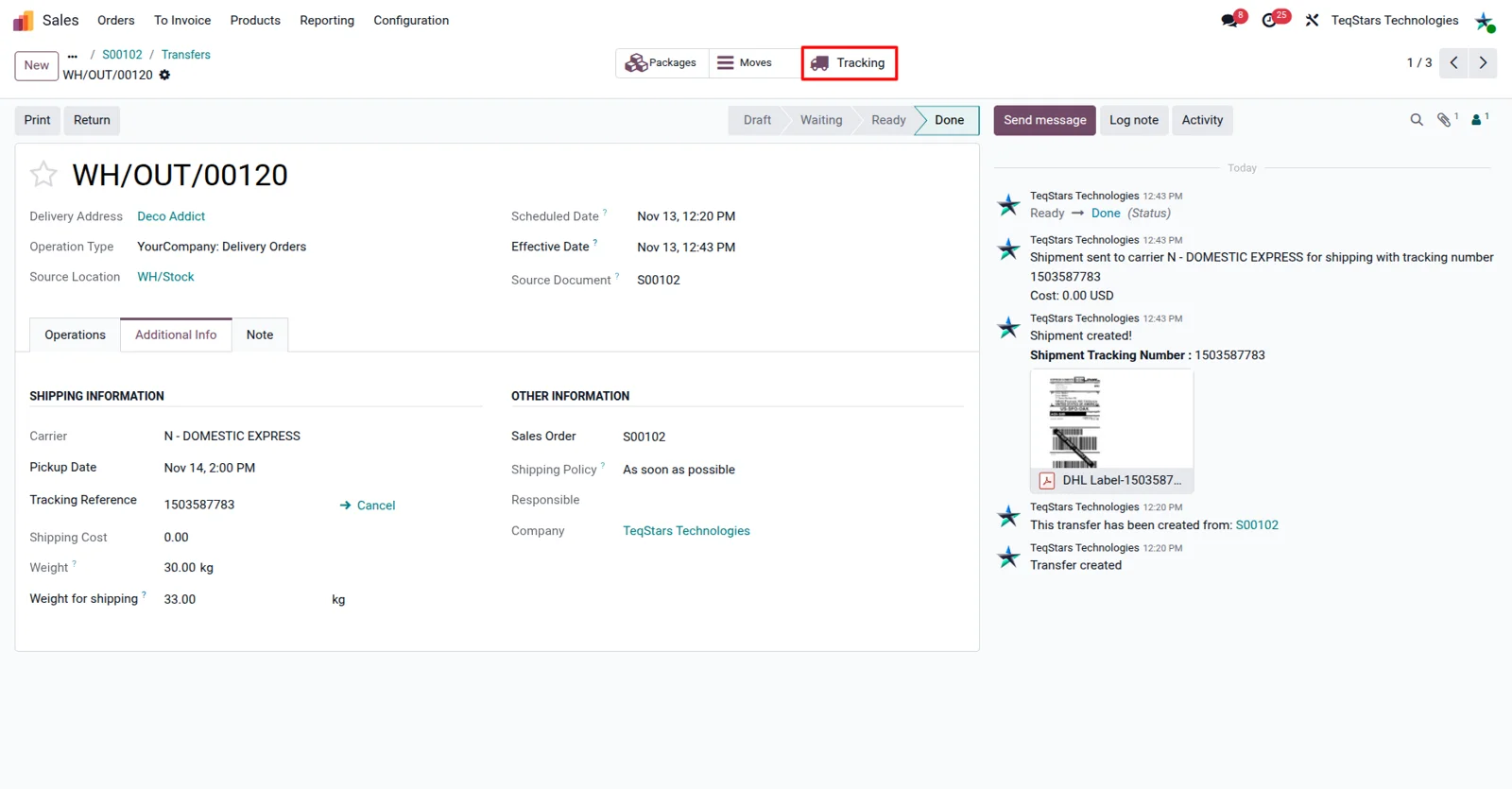Viewport: 1512px width, 789px height.
Task: Click the New record button
Action: point(37,65)
